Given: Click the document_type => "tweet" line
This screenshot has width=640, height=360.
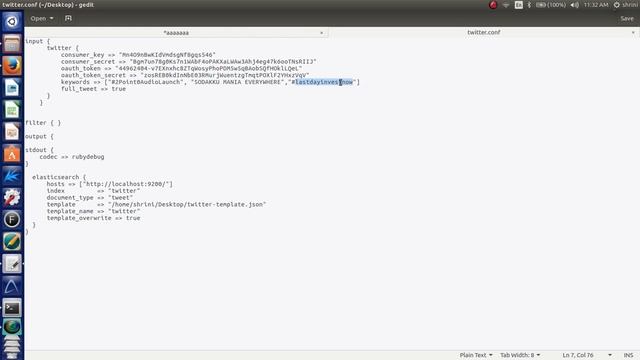Looking at the screenshot, I should coord(90,198).
